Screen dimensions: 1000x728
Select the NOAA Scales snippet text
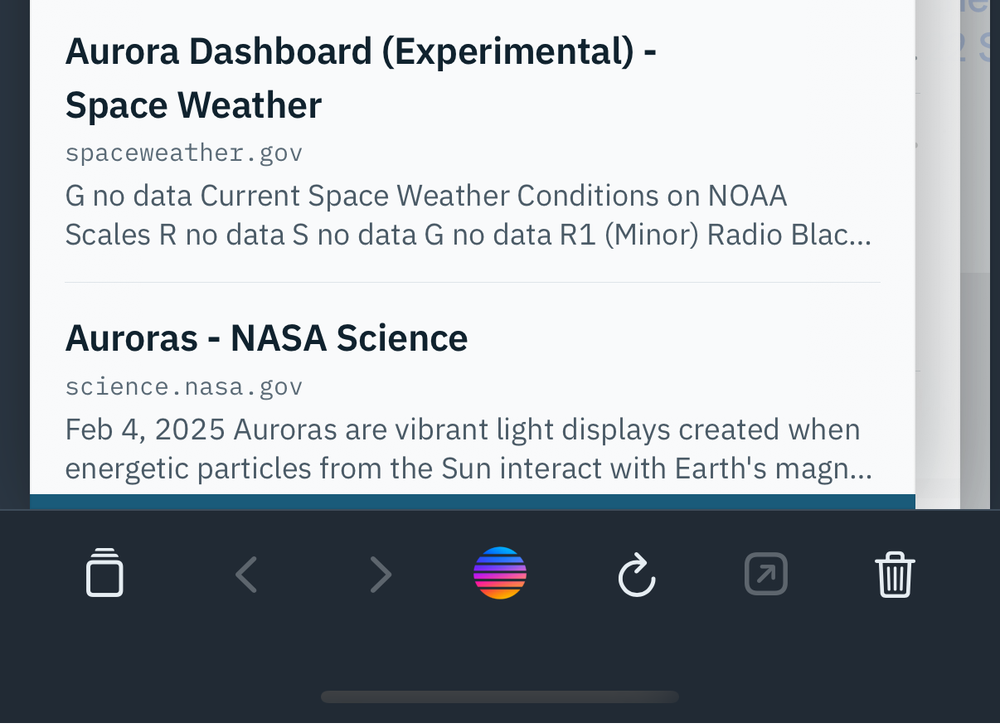468,215
